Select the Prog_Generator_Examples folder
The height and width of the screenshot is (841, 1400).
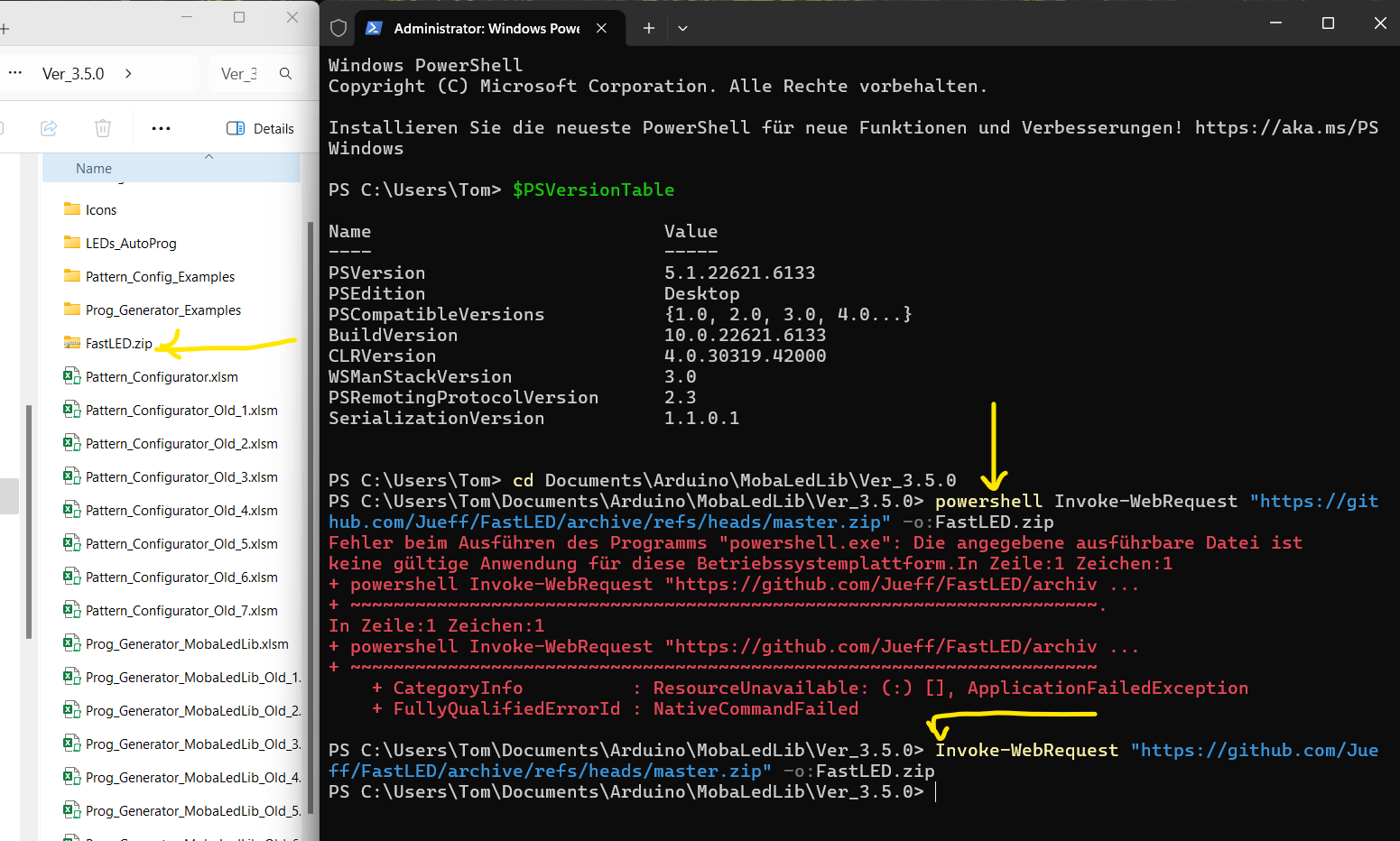tap(162, 310)
